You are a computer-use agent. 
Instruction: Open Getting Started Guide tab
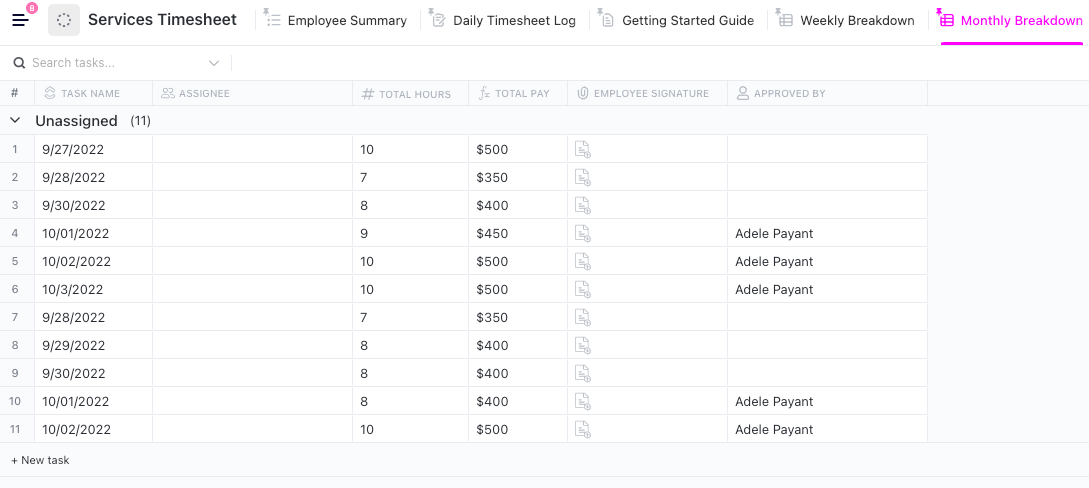point(687,20)
